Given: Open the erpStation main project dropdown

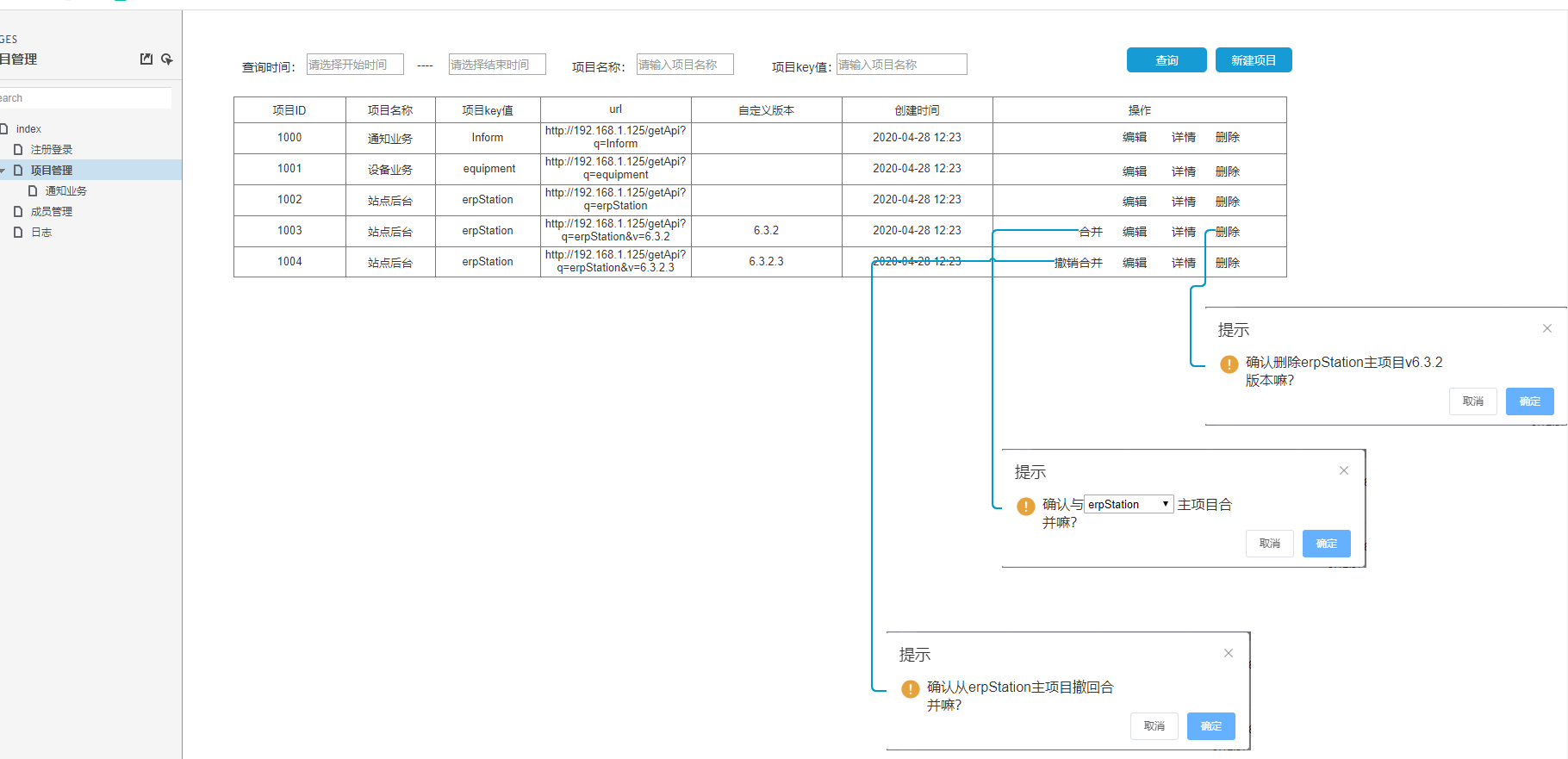Looking at the screenshot, I should tap(1129, 504).
